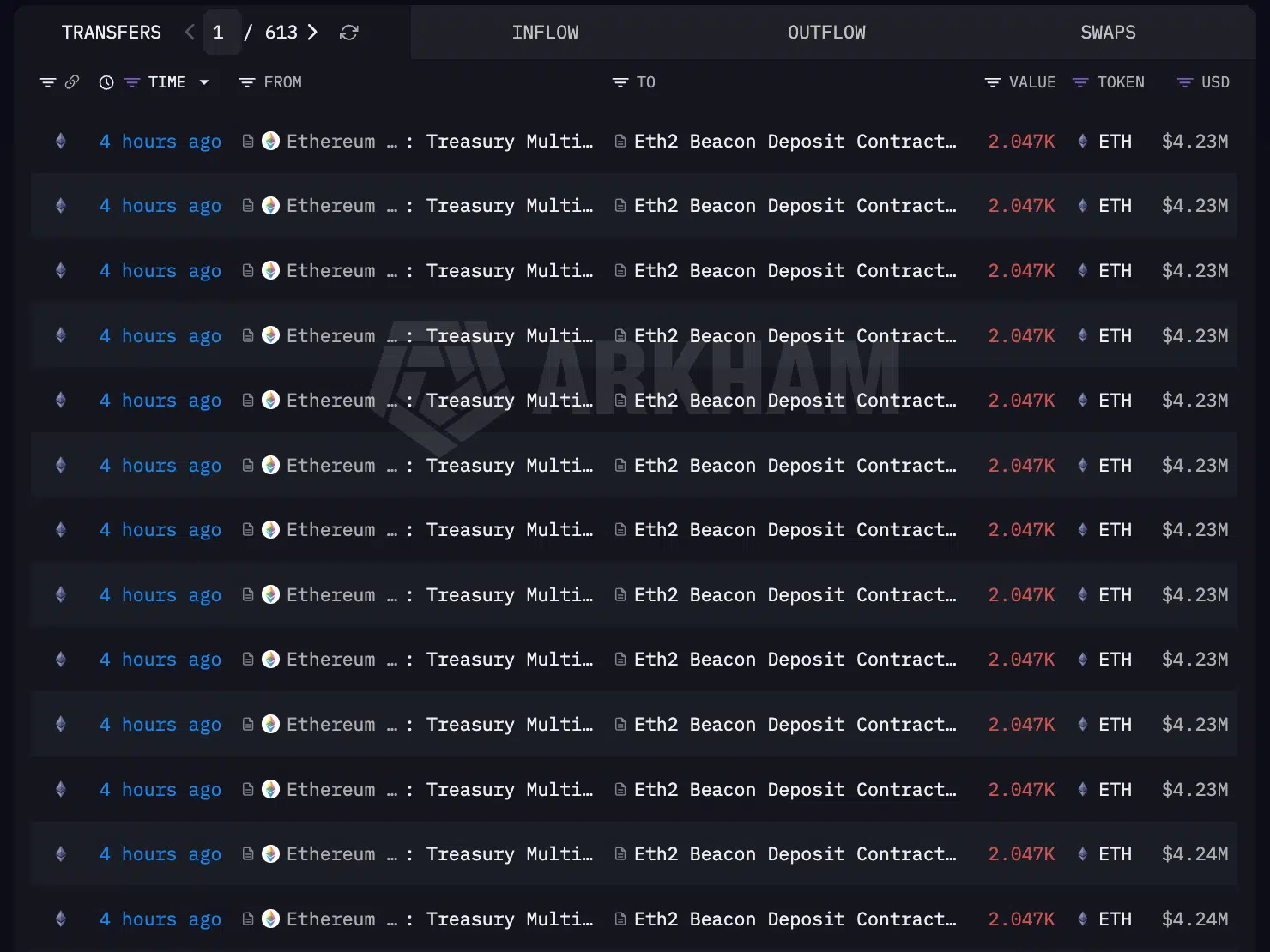The image size is (1270, 952).
Task: Switch to the SWAPS tab
Action: pyautogui.click(x=1108, y=32)
